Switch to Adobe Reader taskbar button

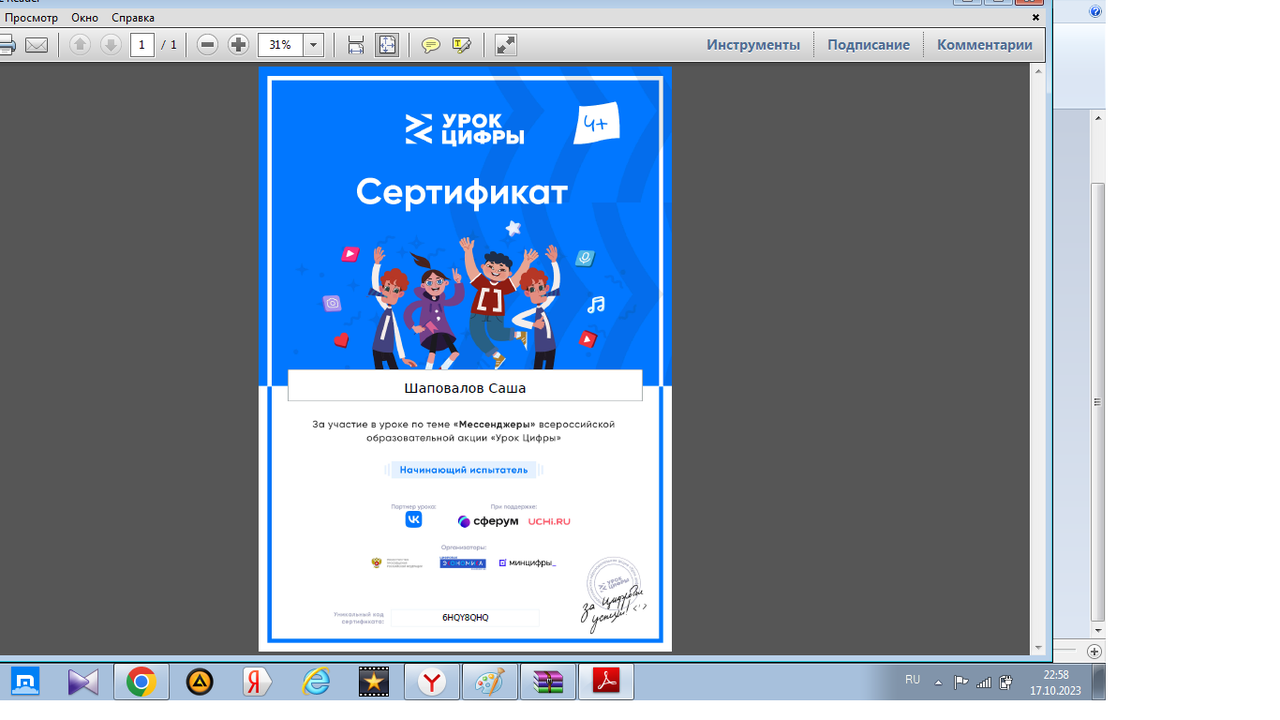606,682
